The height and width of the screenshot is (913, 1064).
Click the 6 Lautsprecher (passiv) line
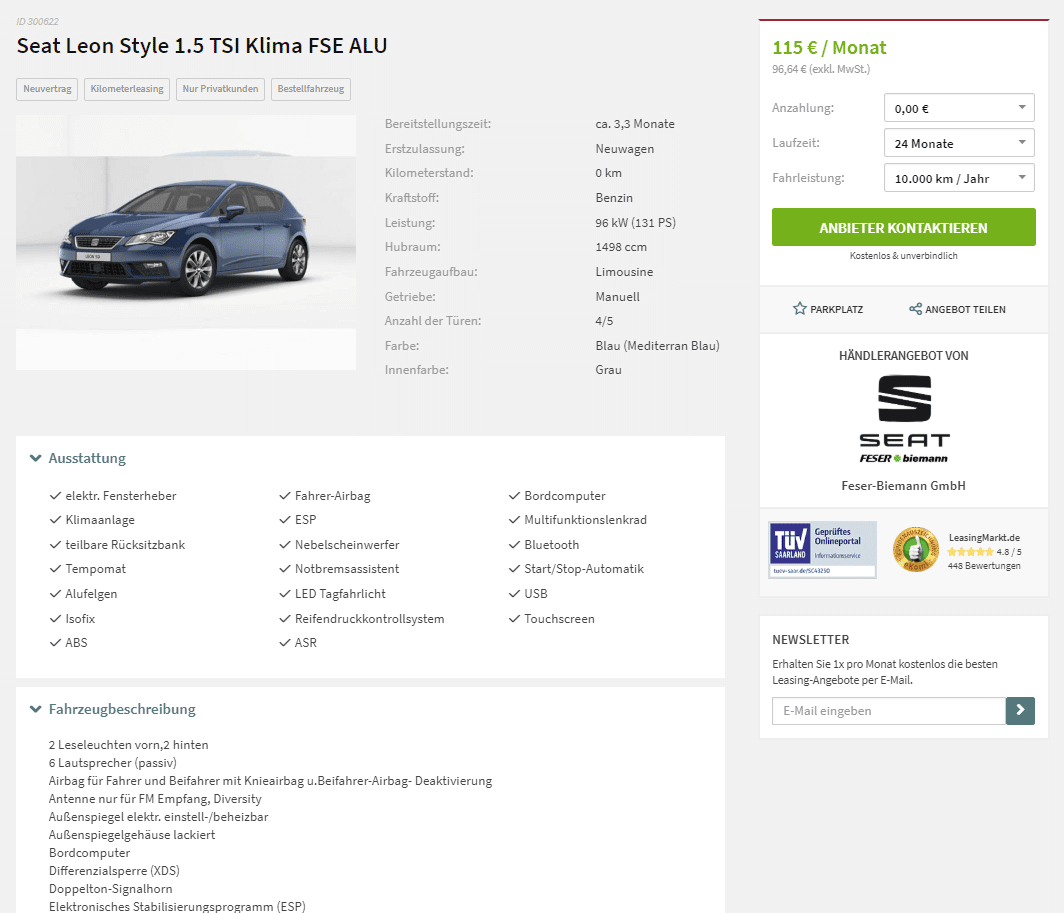(x=113, y=762)
